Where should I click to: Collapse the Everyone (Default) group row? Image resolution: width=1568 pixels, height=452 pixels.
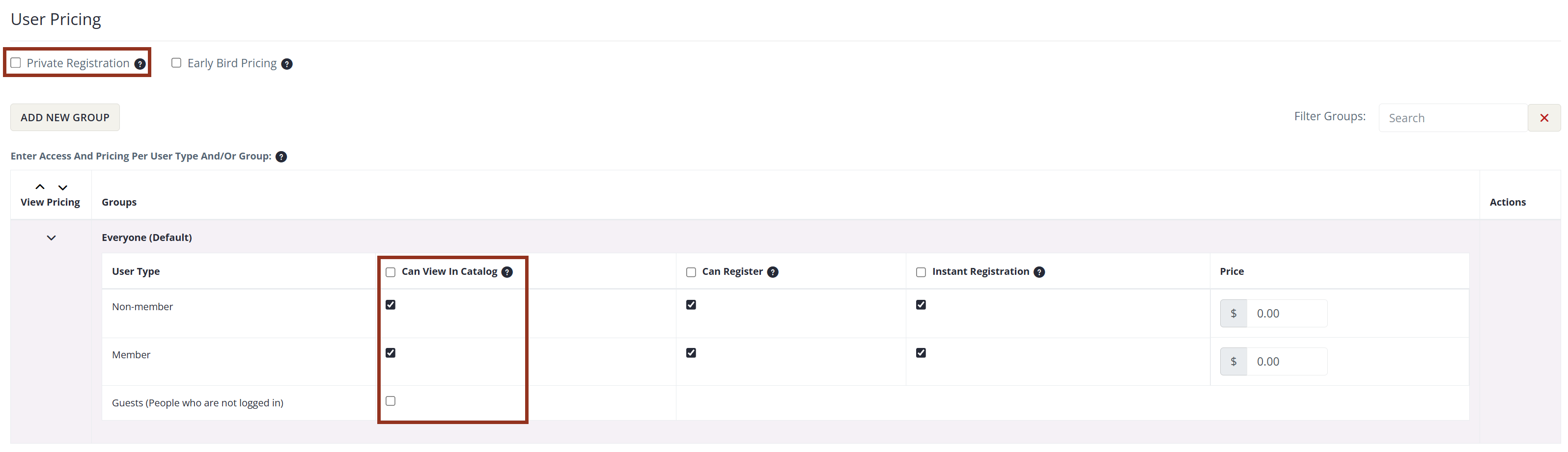tap(51, 238)
